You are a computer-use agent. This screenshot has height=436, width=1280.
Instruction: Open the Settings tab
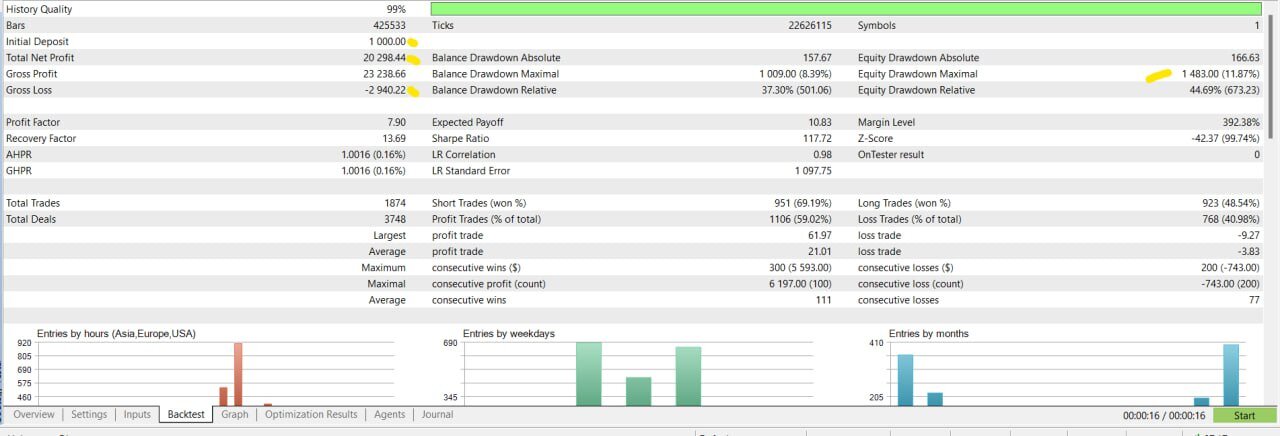(x=89, y=415)
